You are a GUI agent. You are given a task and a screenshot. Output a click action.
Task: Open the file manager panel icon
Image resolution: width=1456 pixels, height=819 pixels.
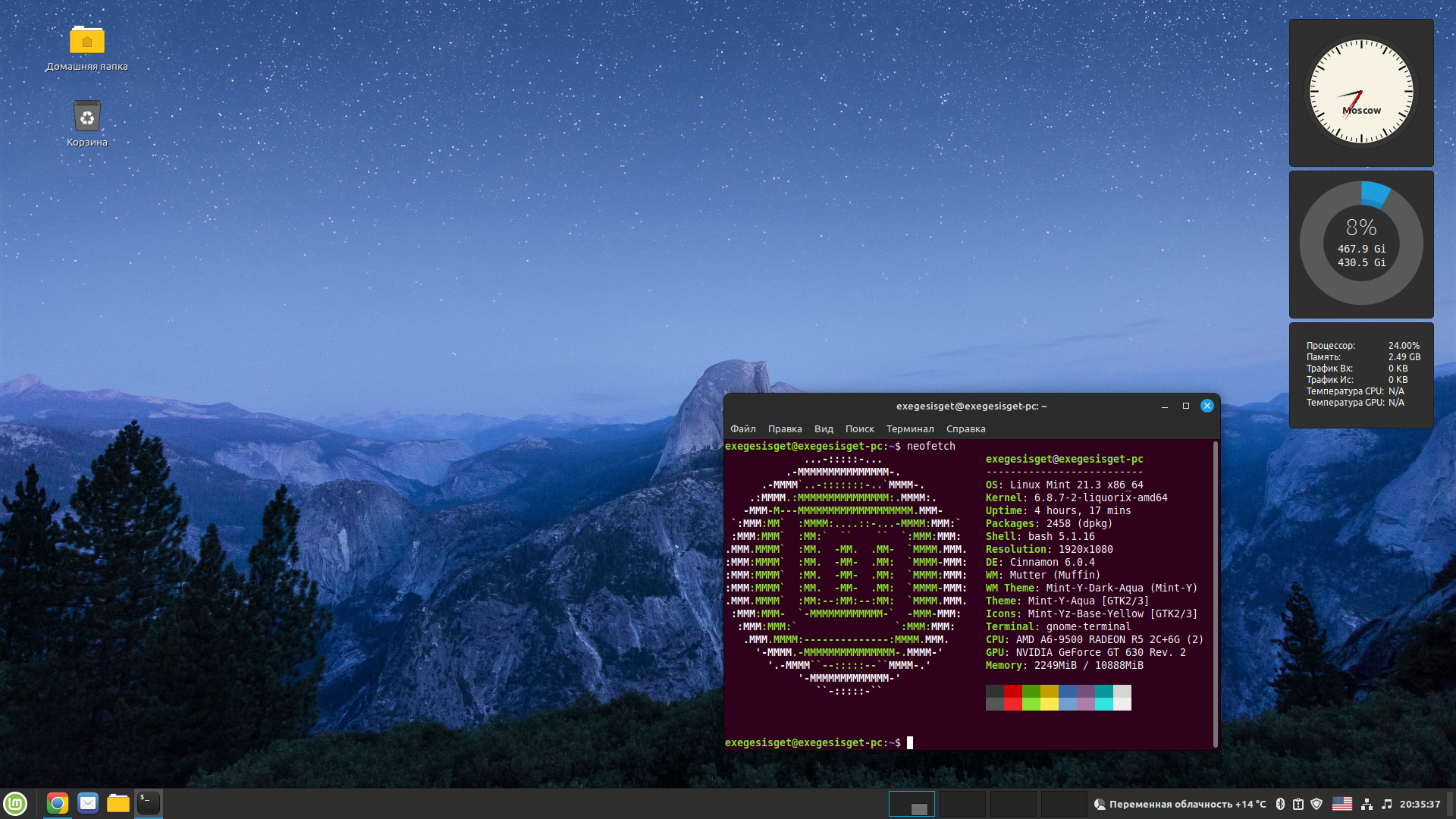coord(118,803)
